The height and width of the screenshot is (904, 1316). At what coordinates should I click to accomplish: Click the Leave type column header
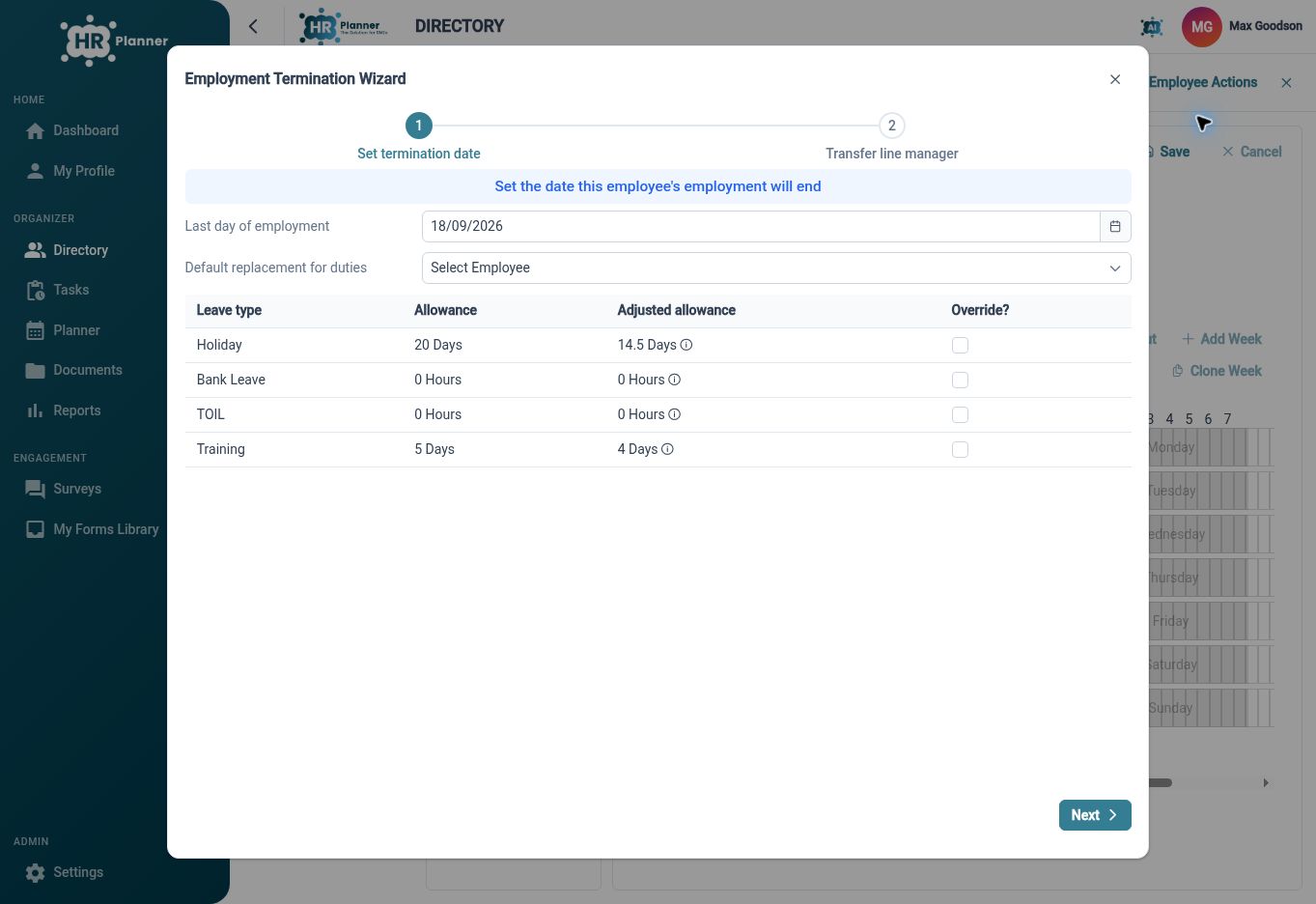coord(229,310)
